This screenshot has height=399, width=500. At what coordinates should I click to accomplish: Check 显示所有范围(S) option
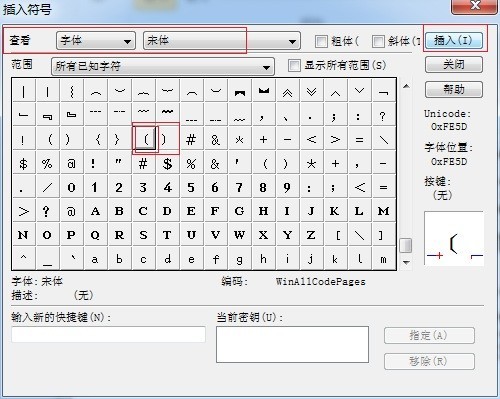(294, 65)
